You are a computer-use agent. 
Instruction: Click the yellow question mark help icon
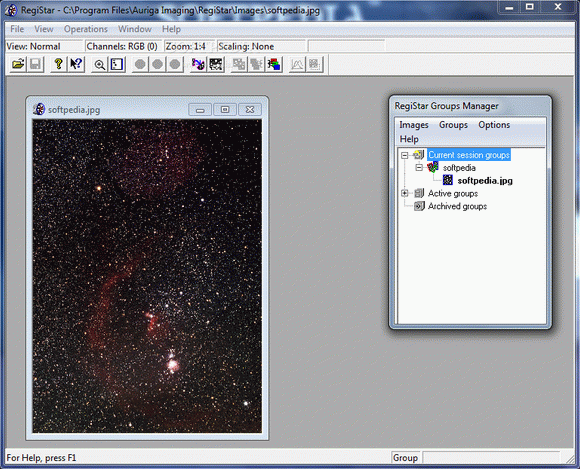tap(58, 64)
